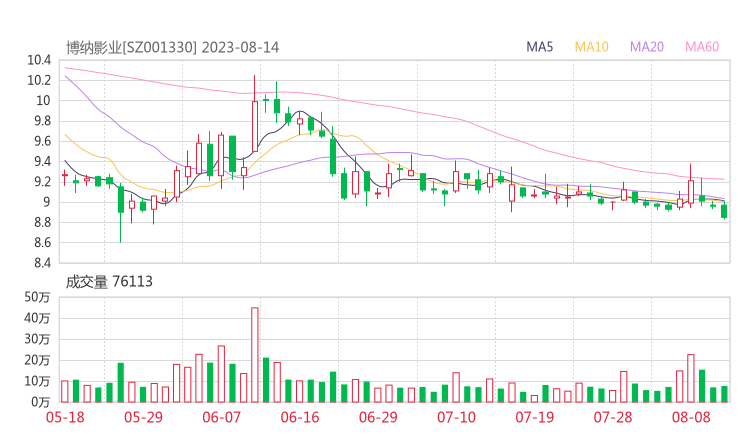
Task: Click the 9.8 price axis label
Action: coord(42,121)
